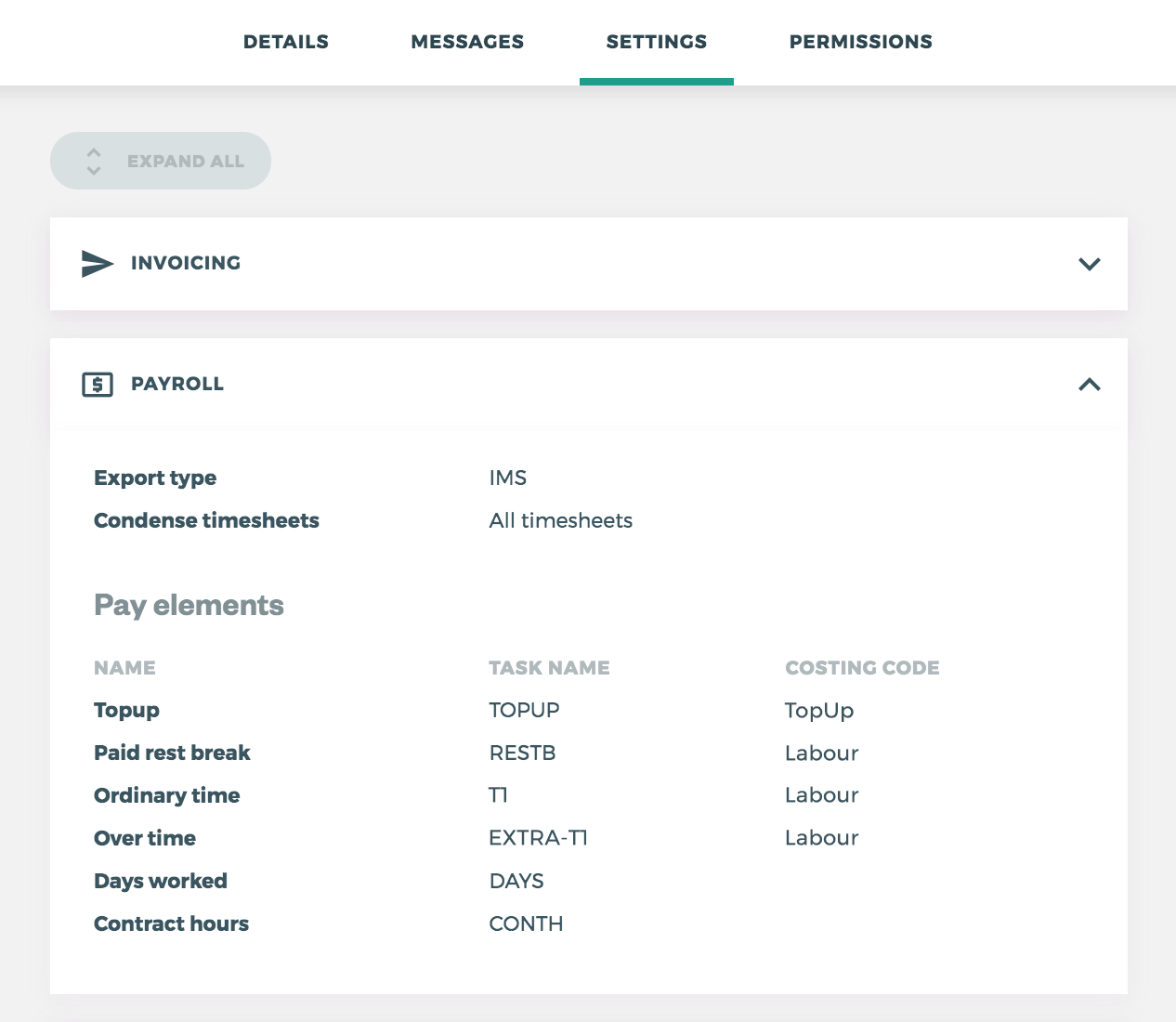Expand the Invoicing section chevron
This screenshot has height=1022, width=1176.
coord(1089,264)
